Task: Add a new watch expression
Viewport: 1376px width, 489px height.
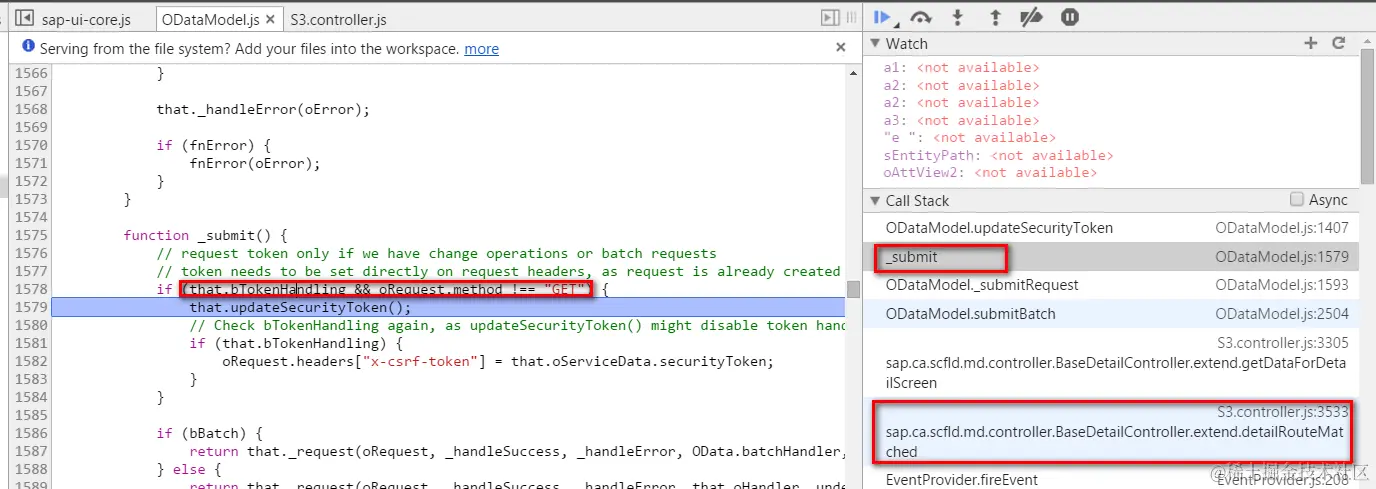Action: pos(1311,43)
